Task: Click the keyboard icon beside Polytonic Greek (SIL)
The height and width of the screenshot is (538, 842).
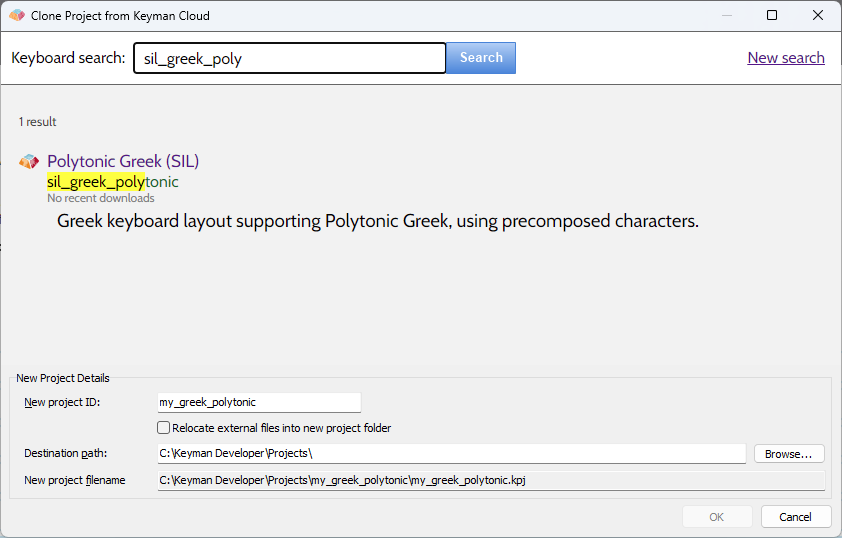Action: coord(29,161)
